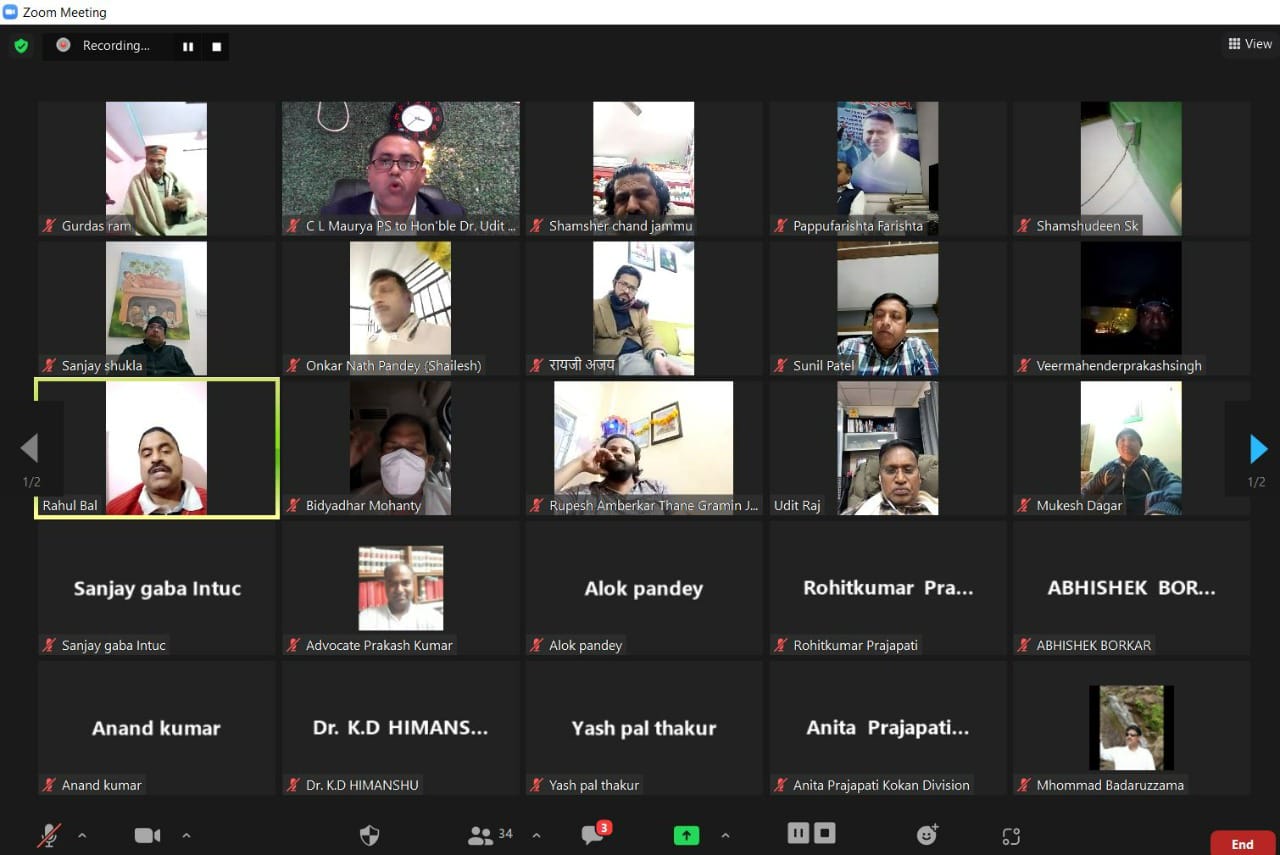Select Anita Prajapati Kokan Division tile

pos(888,728)
